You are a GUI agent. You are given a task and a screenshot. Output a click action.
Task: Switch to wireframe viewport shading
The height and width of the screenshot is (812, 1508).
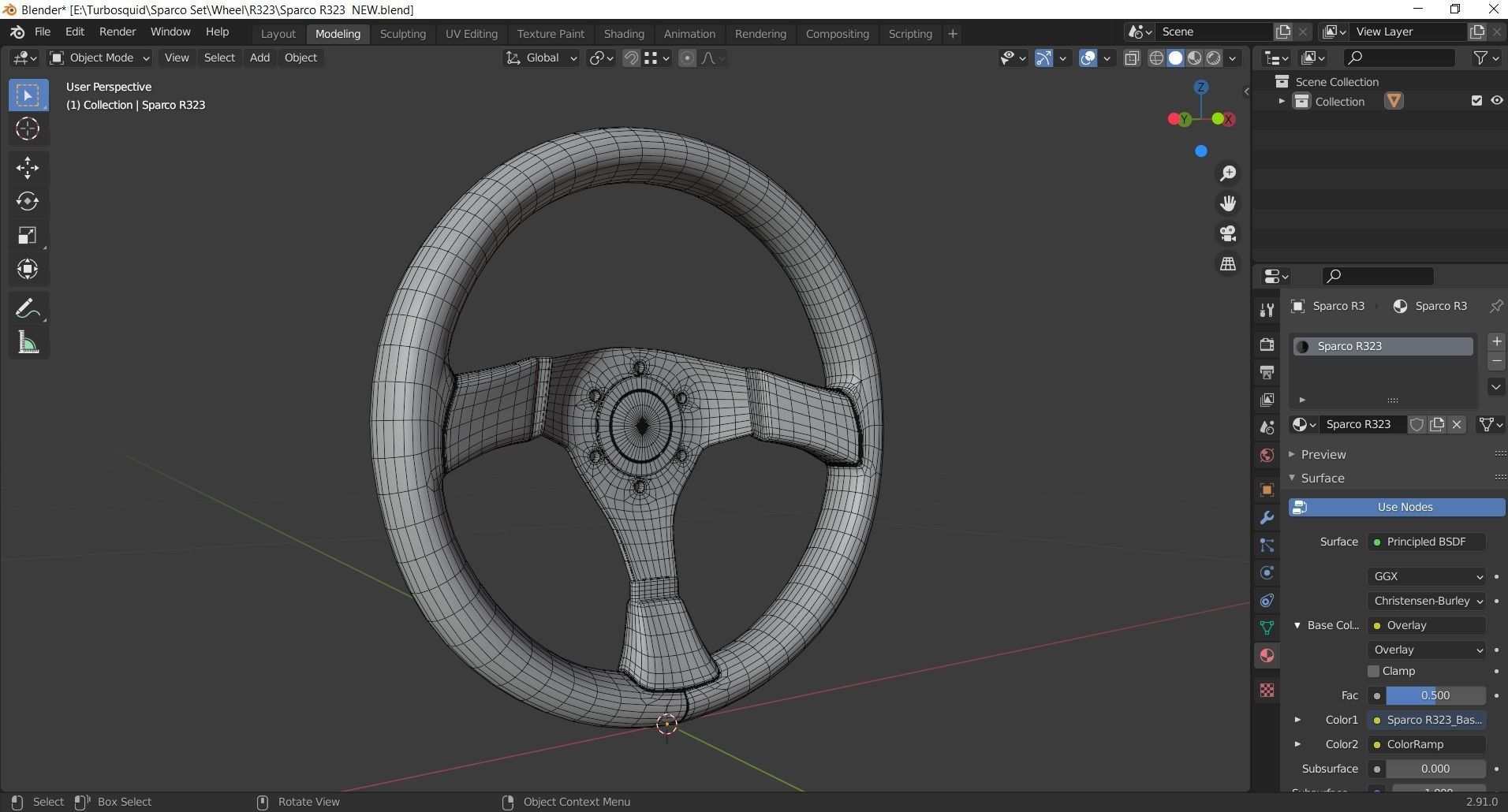(x=1156, y=58)
